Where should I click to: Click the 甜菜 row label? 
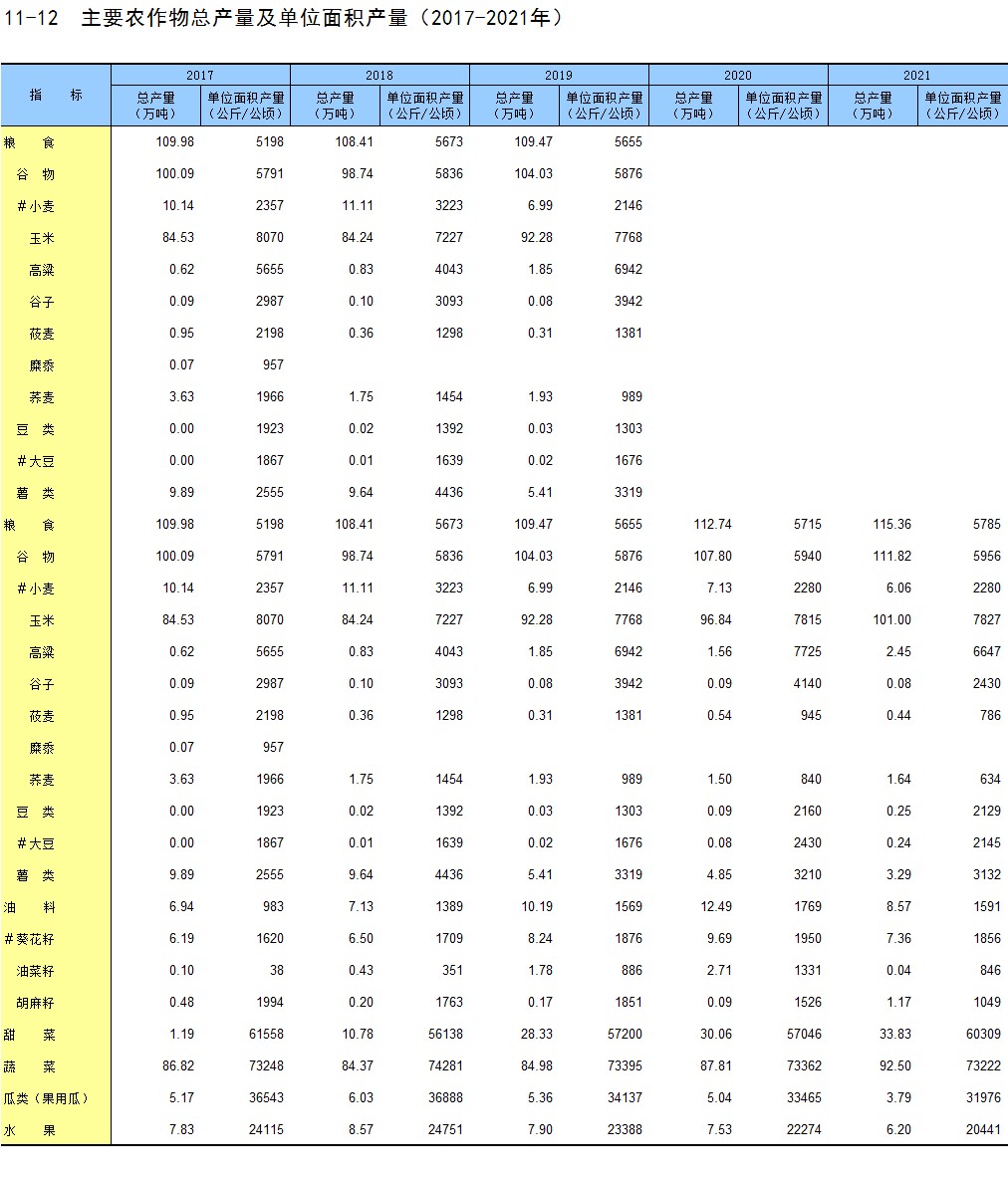click(x=30, y=1035)
